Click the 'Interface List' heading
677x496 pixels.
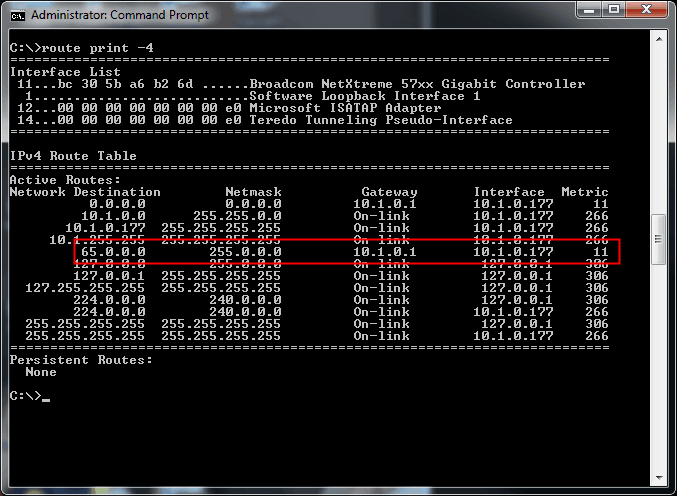65,72
